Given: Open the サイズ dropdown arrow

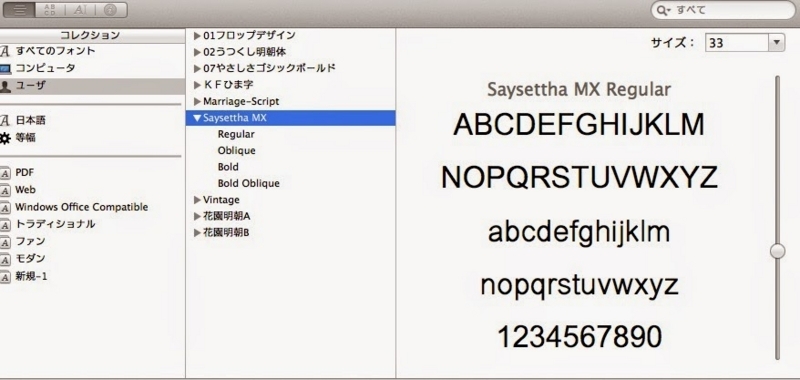Looking at the screenshot, I should [x=777, y=43].
